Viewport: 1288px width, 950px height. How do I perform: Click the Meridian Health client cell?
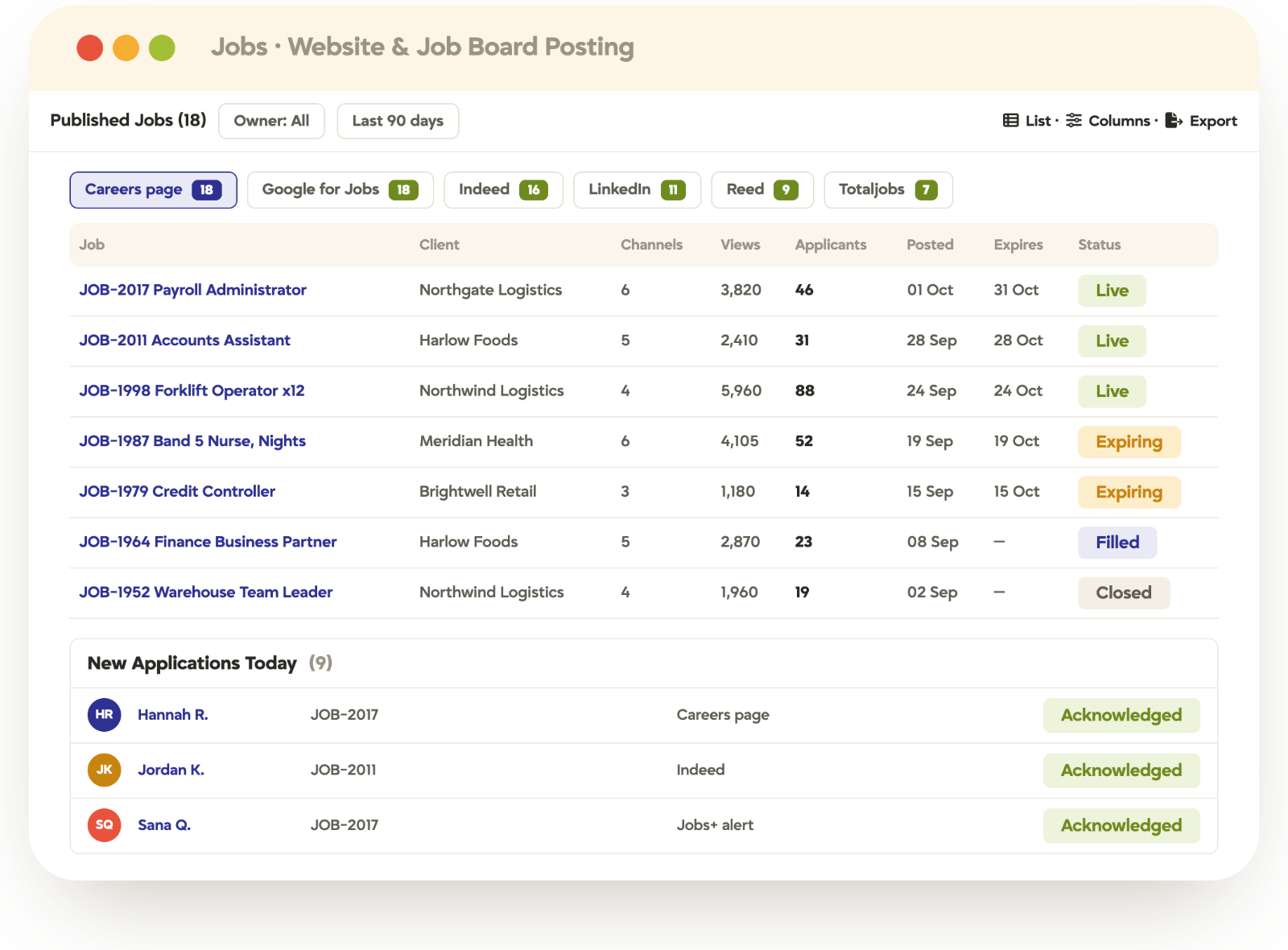[x=476, y=441]
